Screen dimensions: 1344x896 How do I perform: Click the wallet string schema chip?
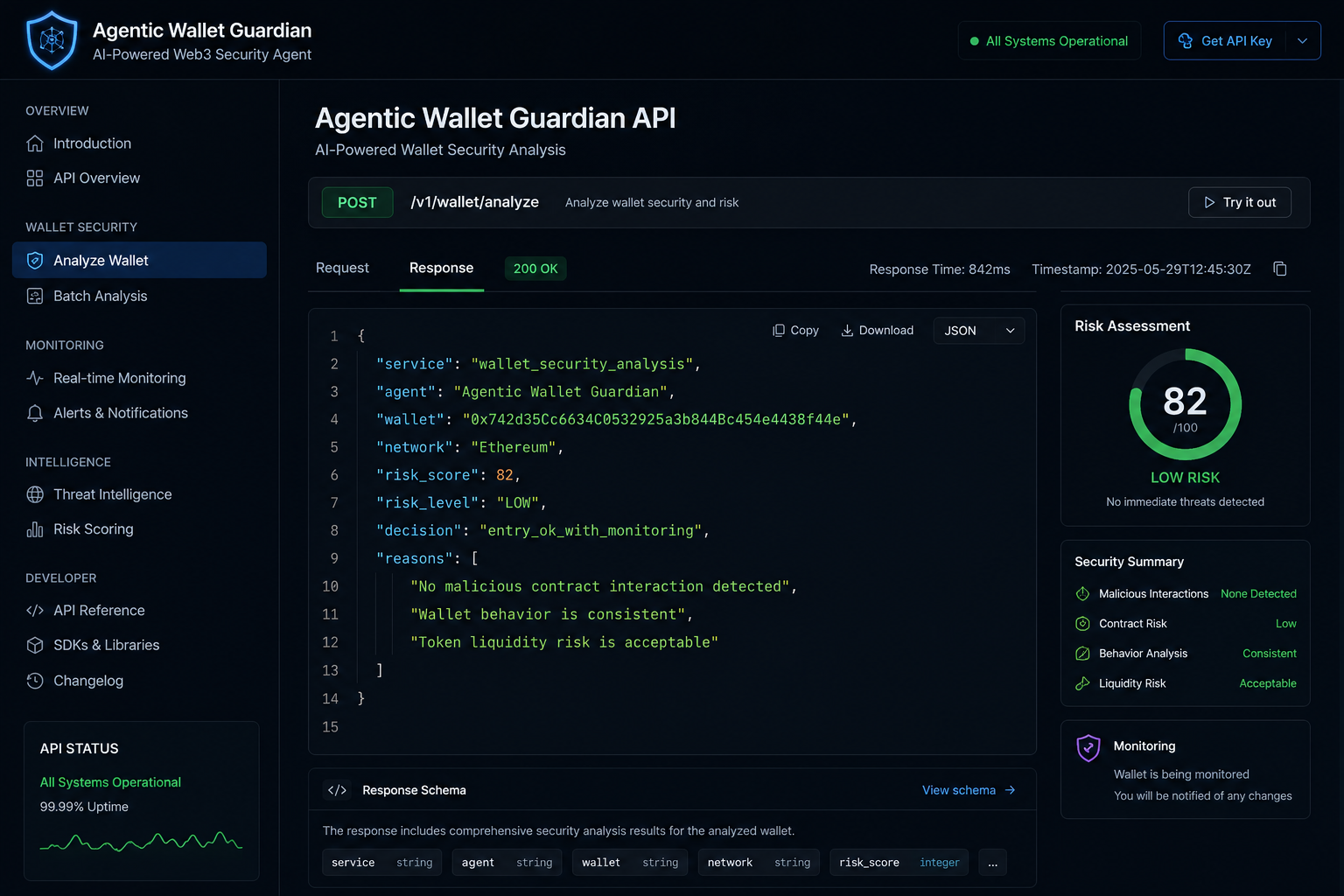coord(630,863)
